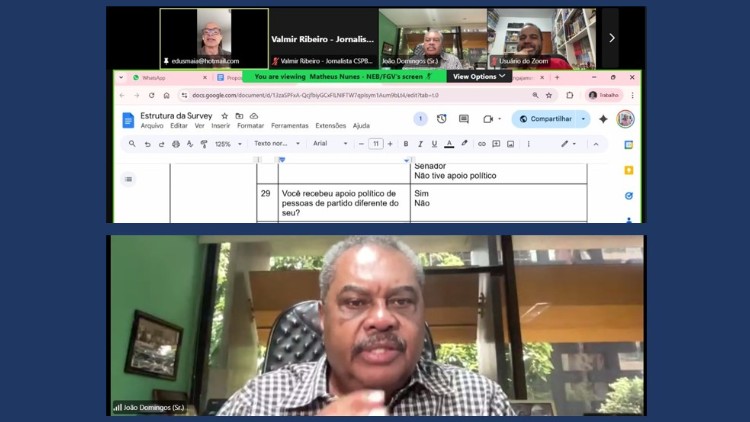
Task: Start a meeting with camera icon
Action: (x=487, y=119)
